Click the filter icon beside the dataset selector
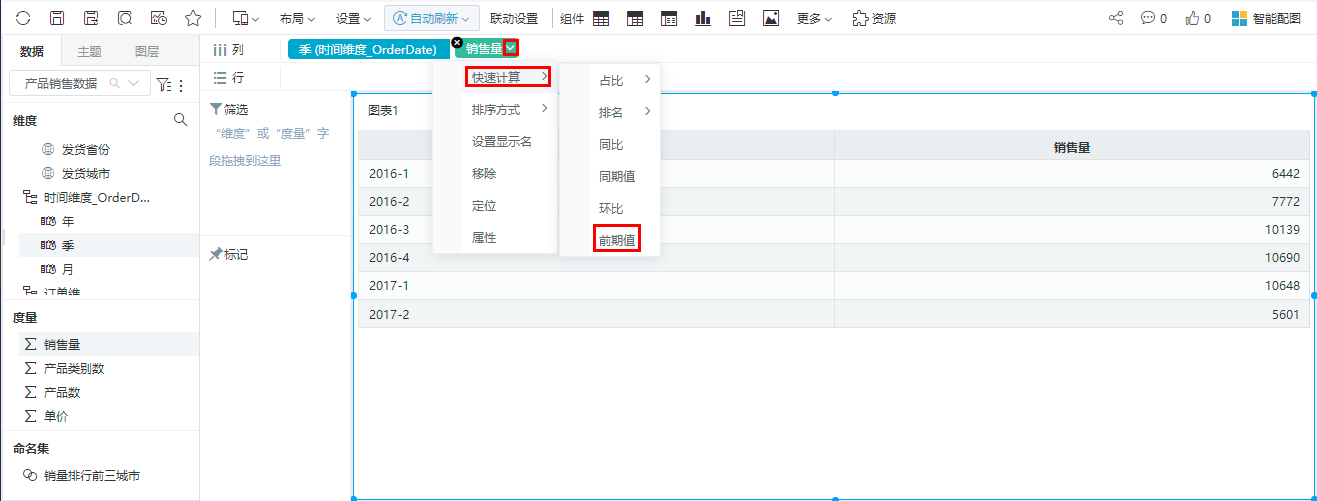The image size is (1317, 501). coord(164,84)
